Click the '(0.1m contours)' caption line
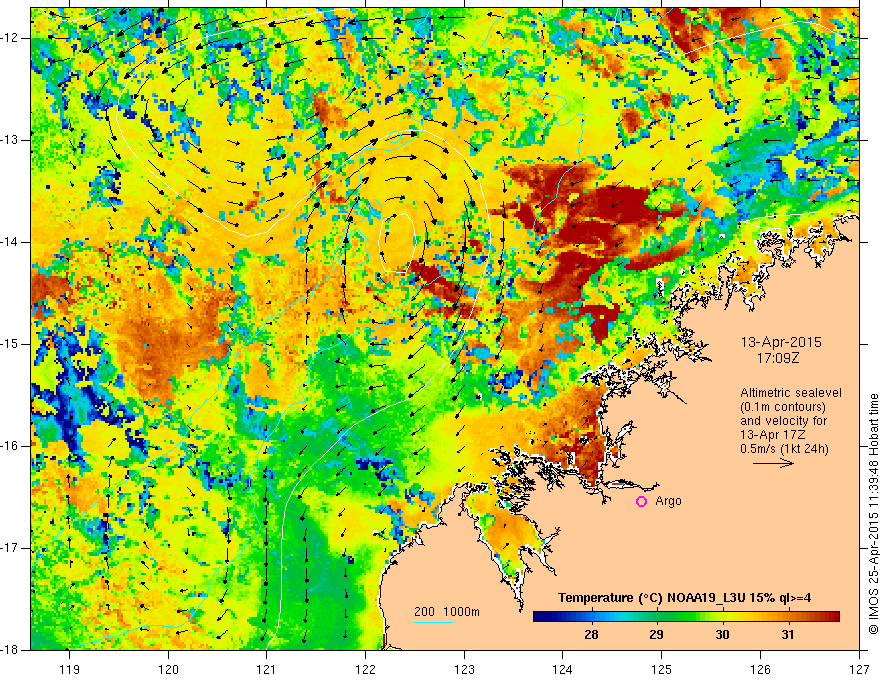This screenshot has width=880, height=680. [783, 407]
